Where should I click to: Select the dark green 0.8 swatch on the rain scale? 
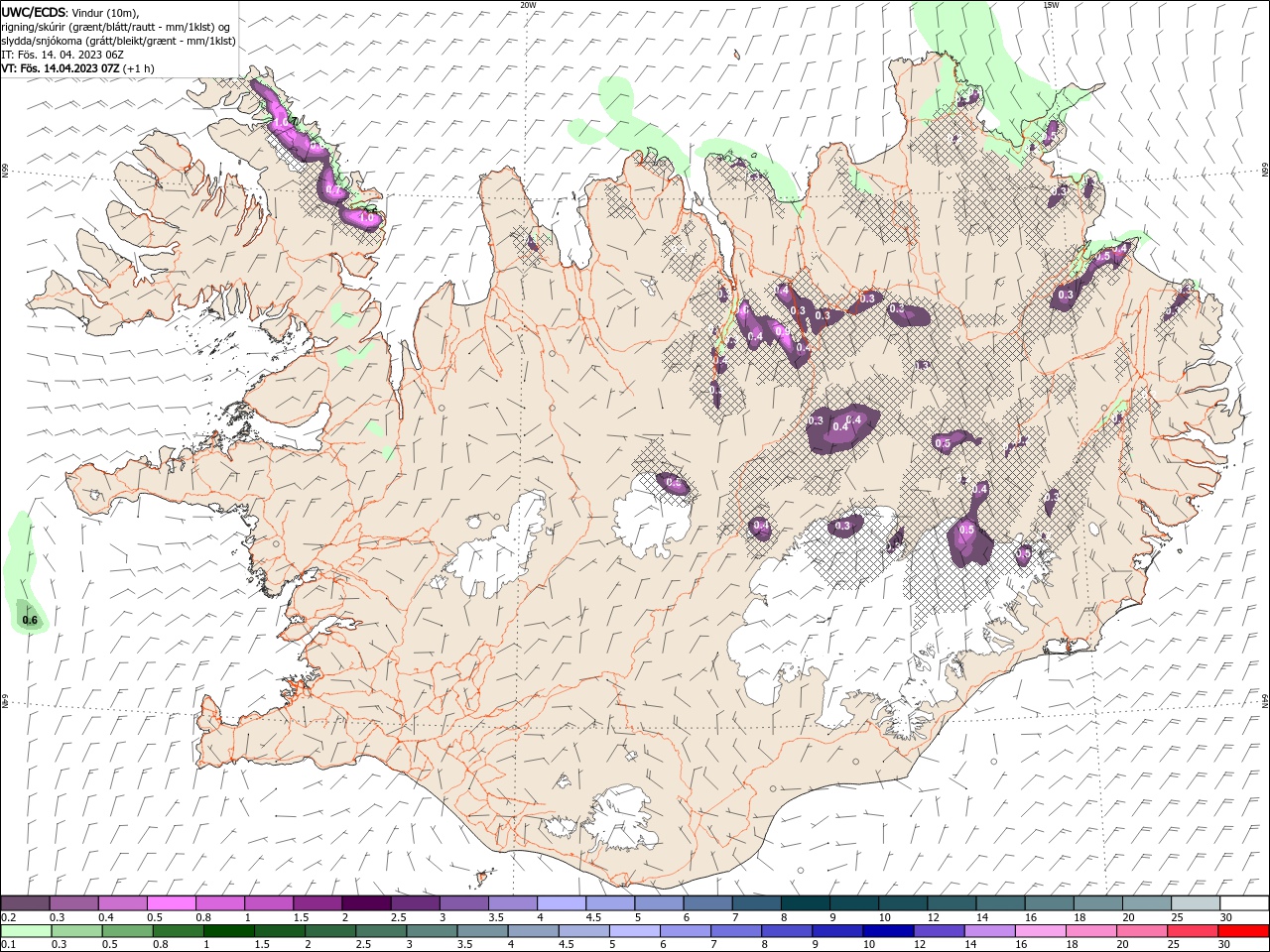tap(178, 931)
